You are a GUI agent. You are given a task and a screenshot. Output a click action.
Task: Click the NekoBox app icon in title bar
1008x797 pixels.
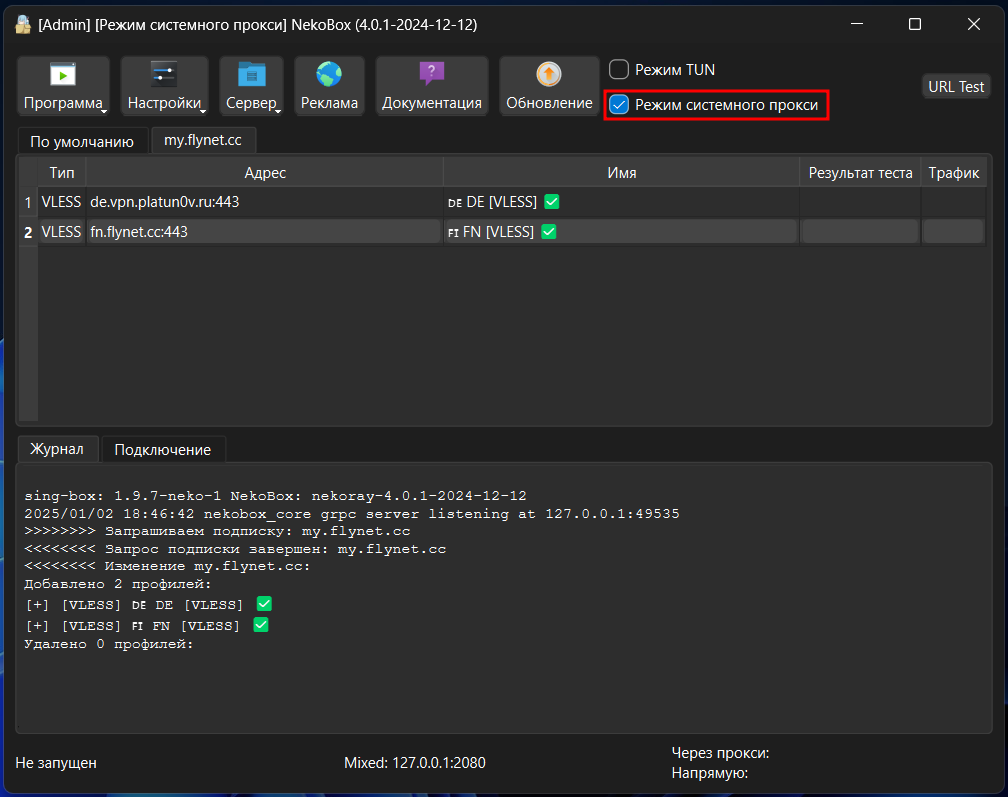pos(23,25)
